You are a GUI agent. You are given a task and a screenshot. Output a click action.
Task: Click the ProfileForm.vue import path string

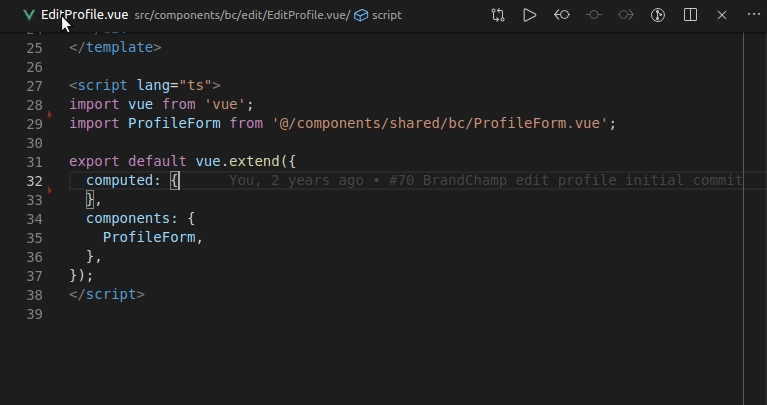pyautogui.click(x=440, y=123)
